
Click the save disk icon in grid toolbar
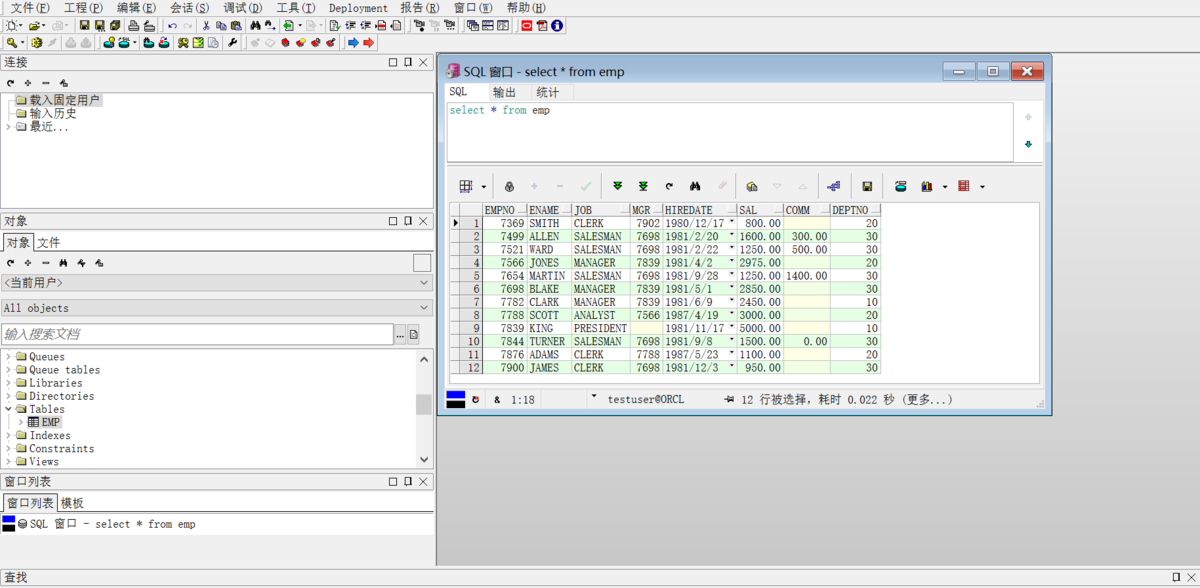(867, 186)
